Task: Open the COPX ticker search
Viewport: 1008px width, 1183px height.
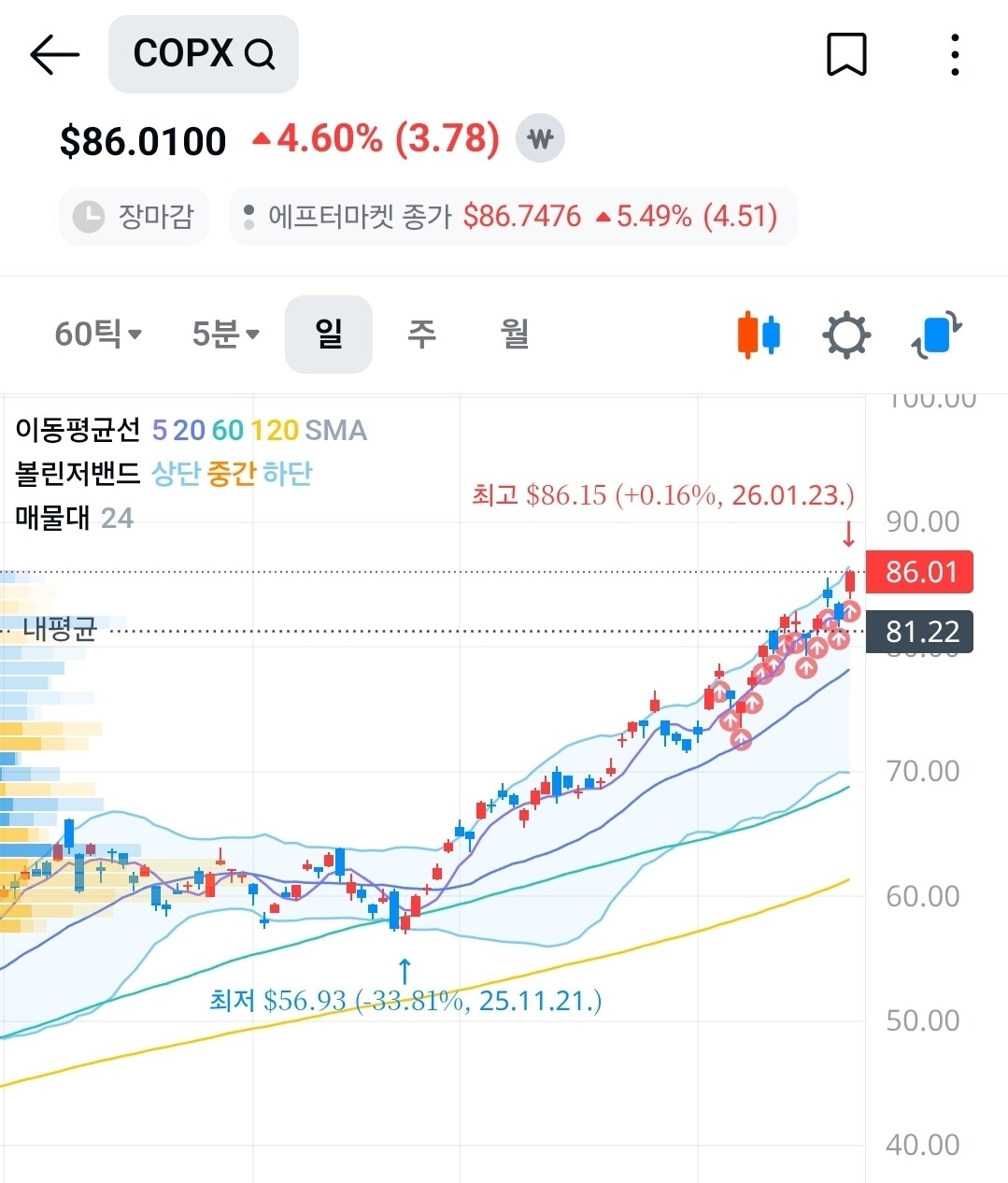Action: (x=204, y=54)
